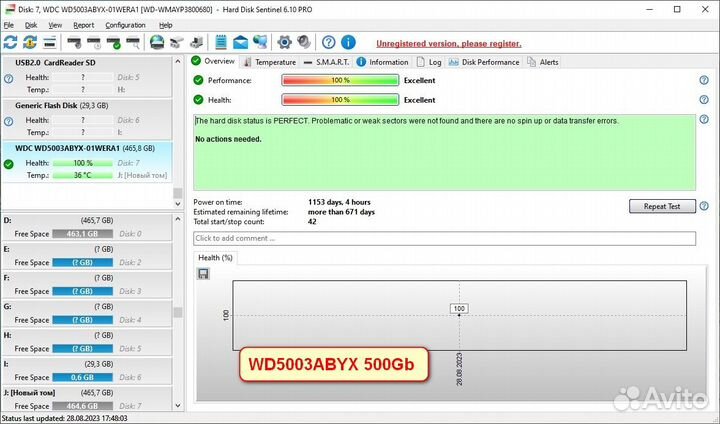Click the question status icon of USB2.0 CardReader
720x424 pixels.
coord(8,79)
